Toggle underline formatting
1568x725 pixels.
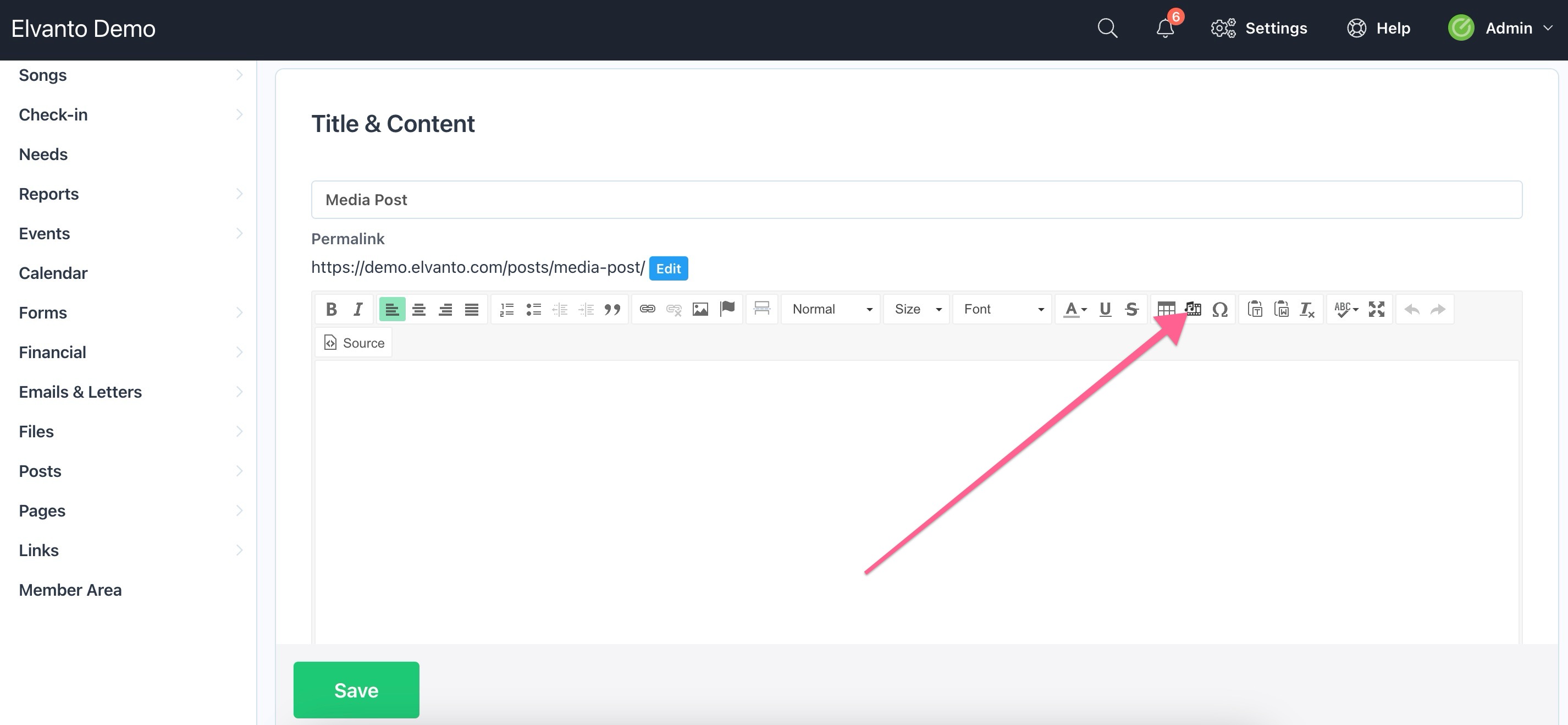click(x=1105, y=309)
